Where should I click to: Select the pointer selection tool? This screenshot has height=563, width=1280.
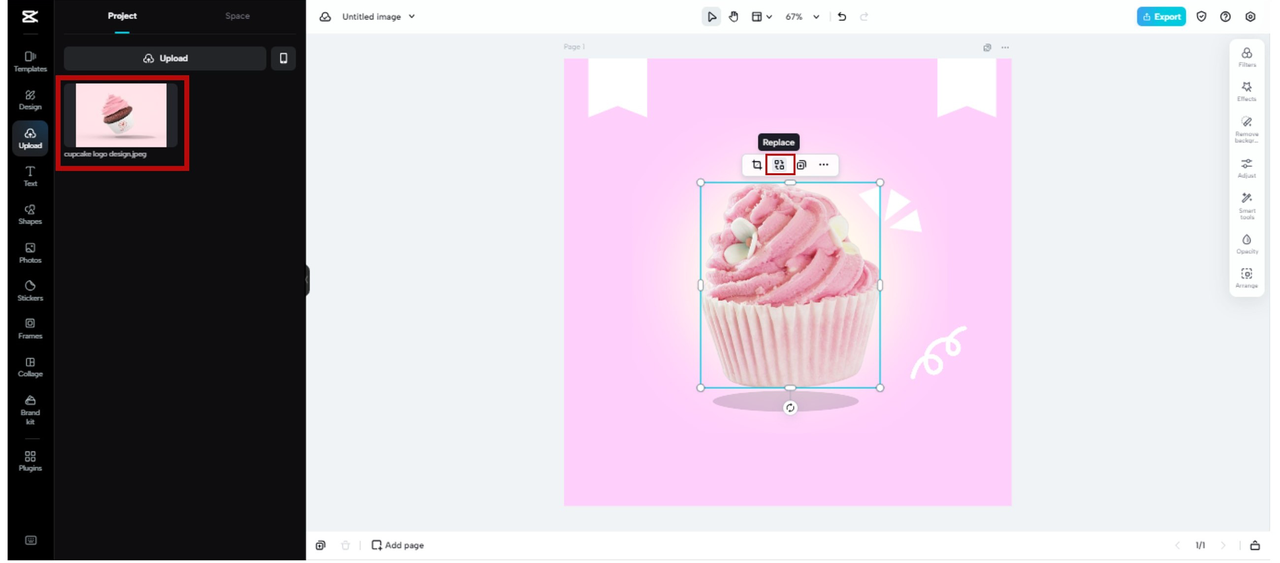[x=711, y=17]
